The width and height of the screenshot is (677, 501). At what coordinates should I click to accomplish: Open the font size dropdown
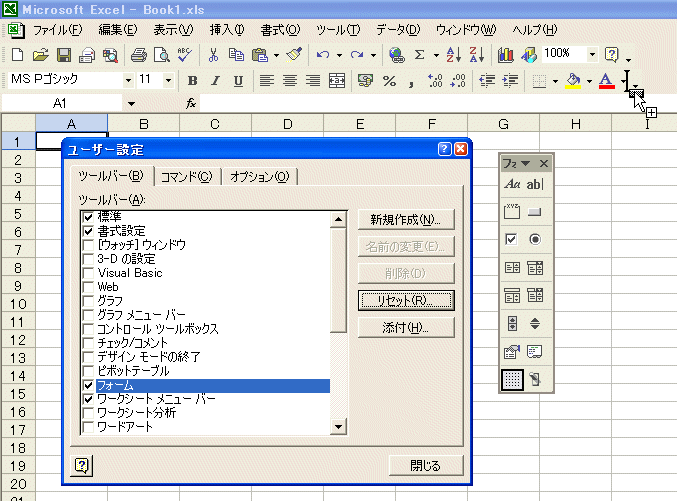click(168, 80)
